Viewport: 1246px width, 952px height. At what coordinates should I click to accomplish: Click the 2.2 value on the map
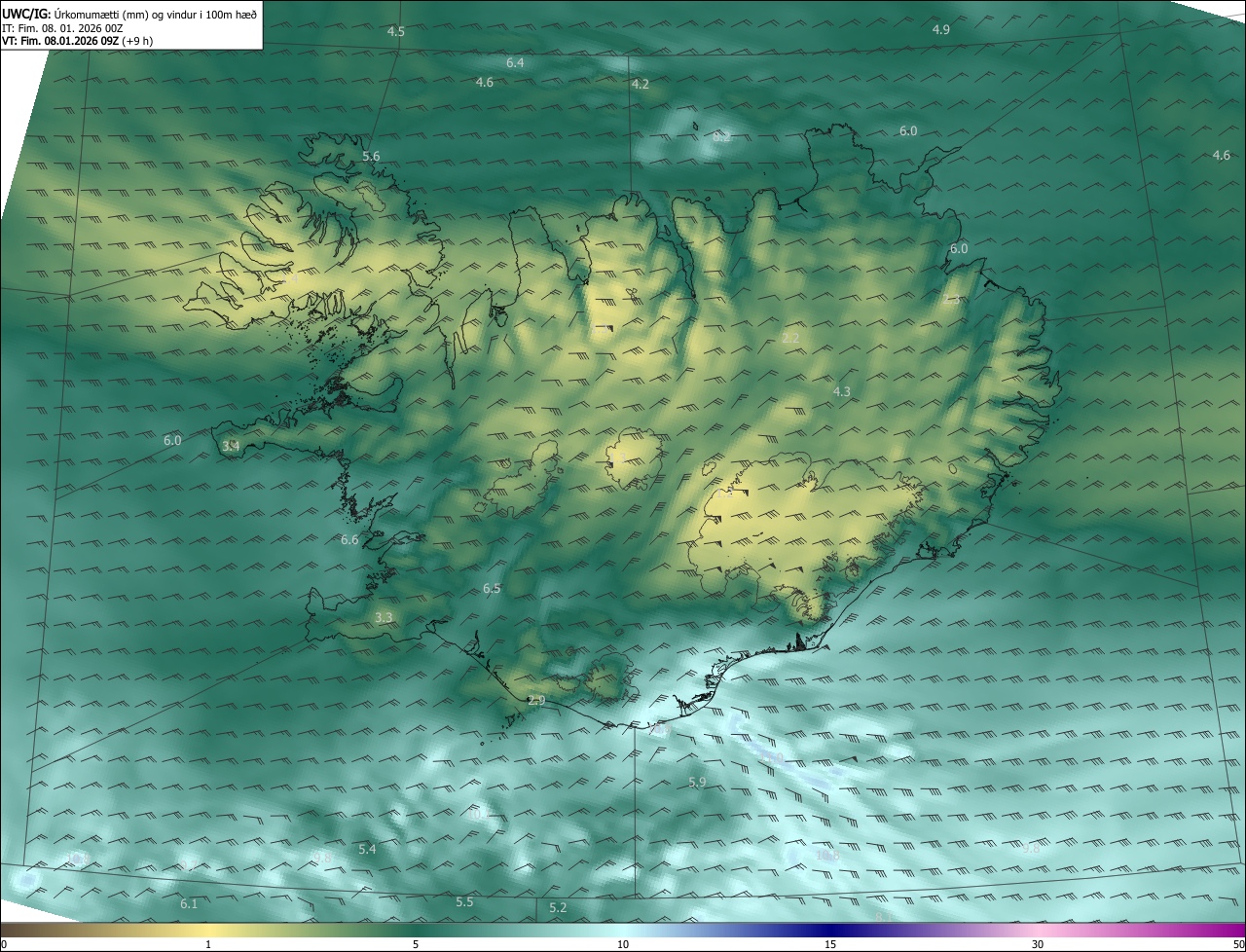pos(790,339)
